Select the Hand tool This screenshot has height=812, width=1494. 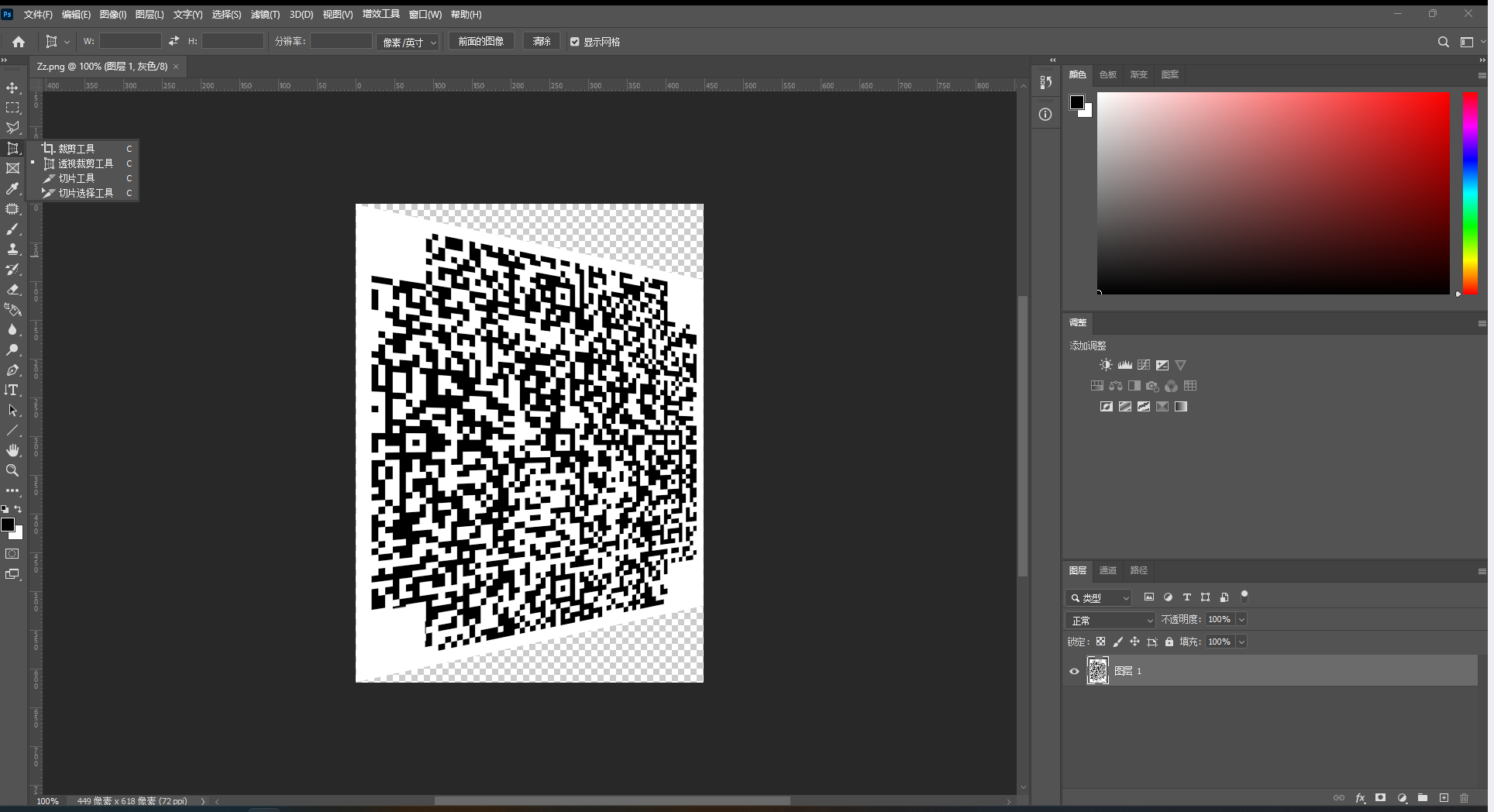pyautogui.click(x=12, y=450)
